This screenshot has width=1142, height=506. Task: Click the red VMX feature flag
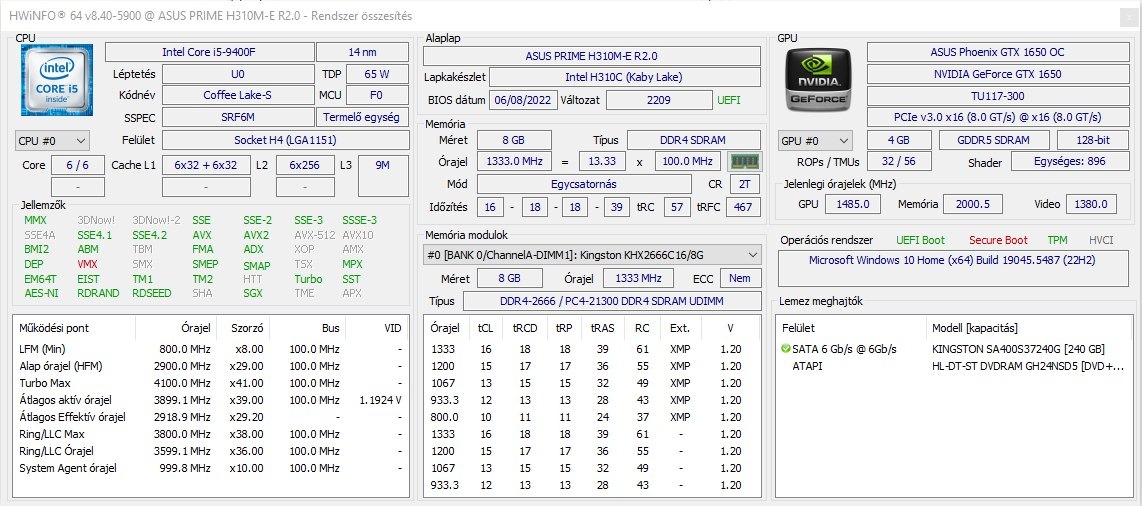coord(87,264)
